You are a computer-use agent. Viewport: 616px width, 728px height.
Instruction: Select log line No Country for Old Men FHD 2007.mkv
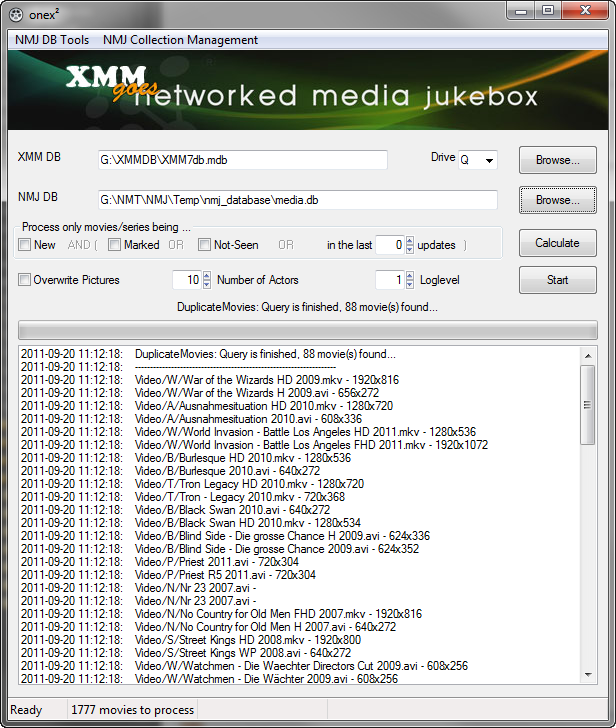click(279, 614)
